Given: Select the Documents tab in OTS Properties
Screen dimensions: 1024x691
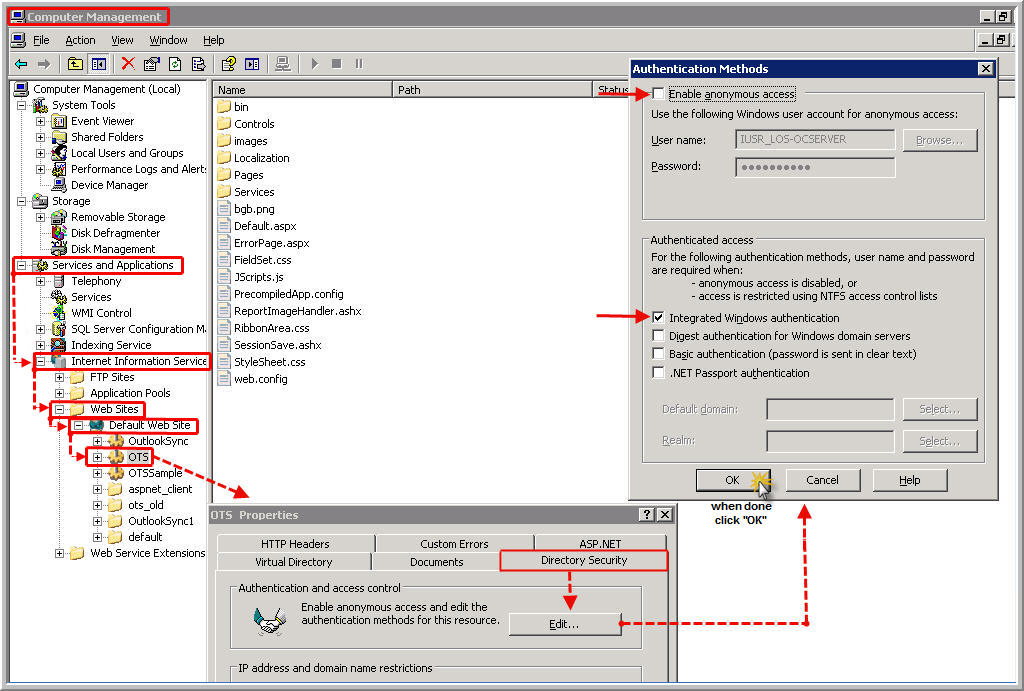Looking at the screenshot, I should [436, 562].
